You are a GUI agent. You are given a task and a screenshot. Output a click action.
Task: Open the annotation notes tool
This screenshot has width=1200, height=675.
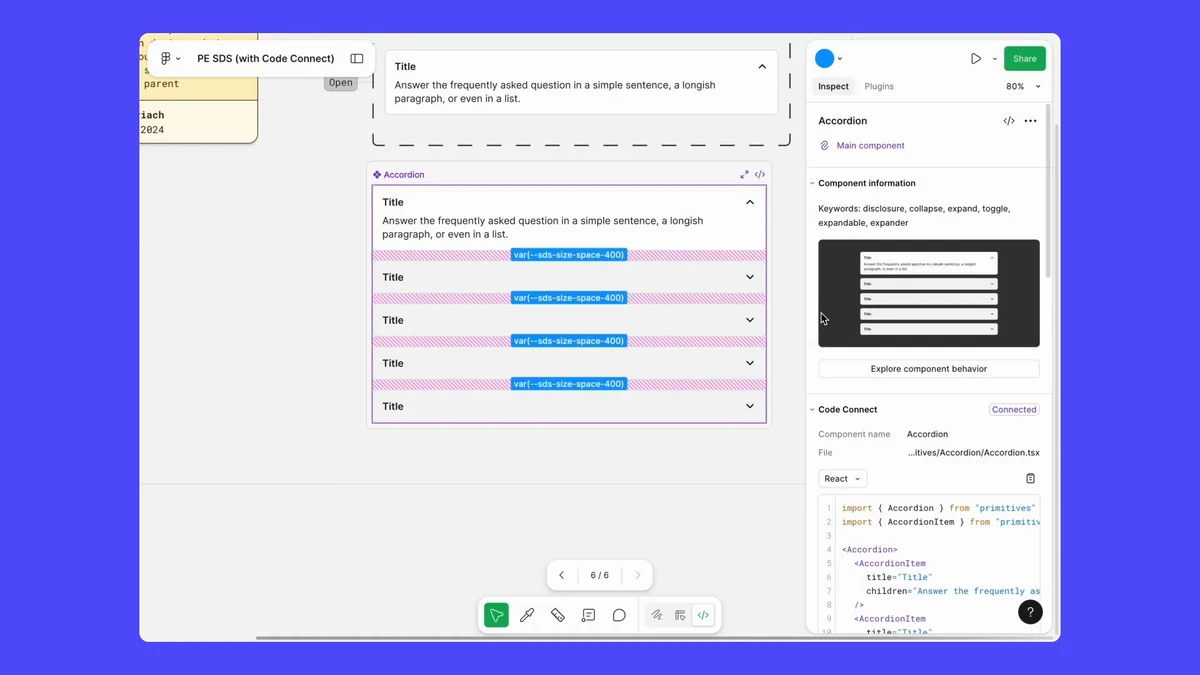pyautogui.click(x=588, y=614)
